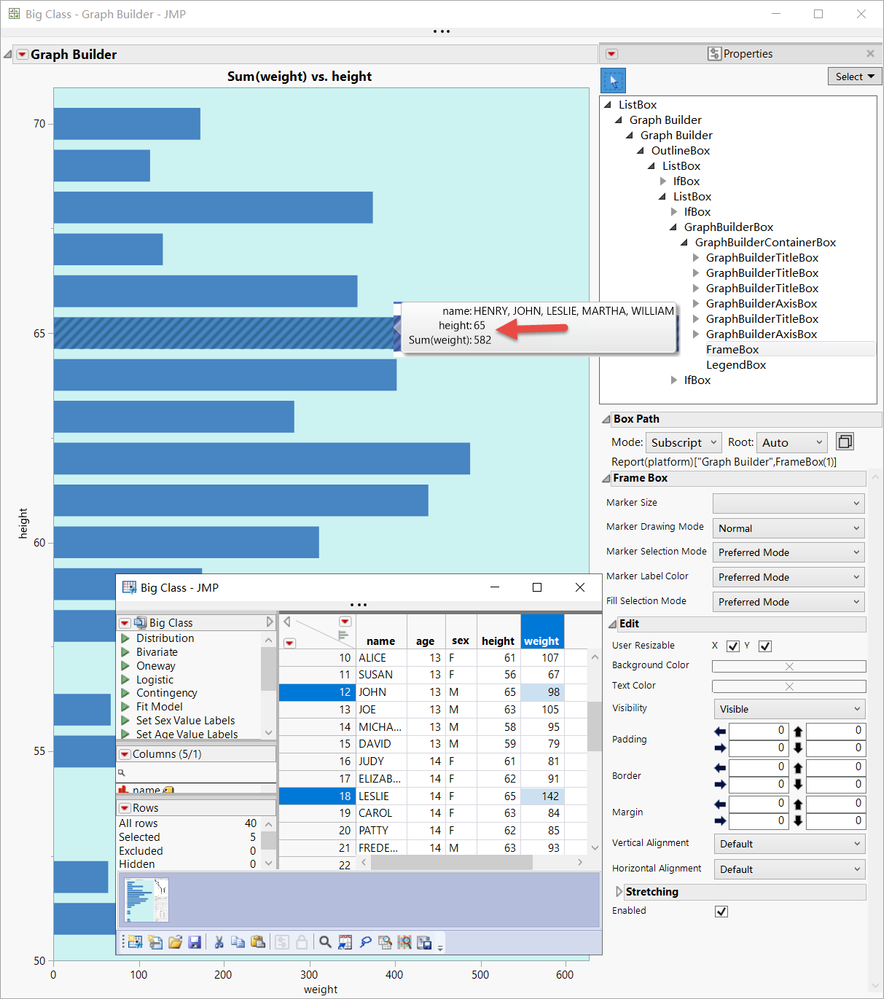
Task: Activate the blue selection arrow tool in Properties
Action: click(613, 81)
